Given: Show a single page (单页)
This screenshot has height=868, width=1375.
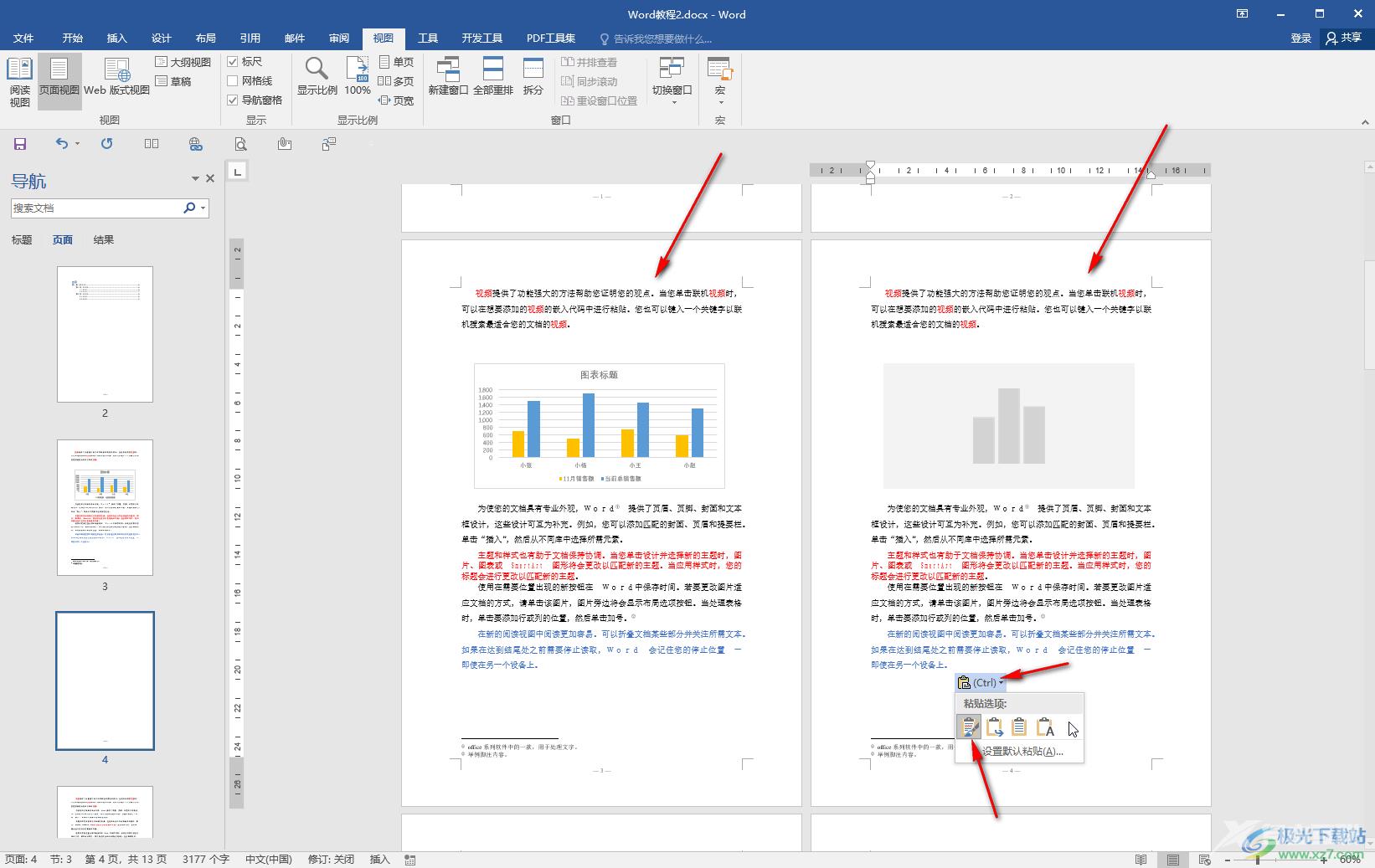Looking at the screenshot, I should (x=396, y=62).
